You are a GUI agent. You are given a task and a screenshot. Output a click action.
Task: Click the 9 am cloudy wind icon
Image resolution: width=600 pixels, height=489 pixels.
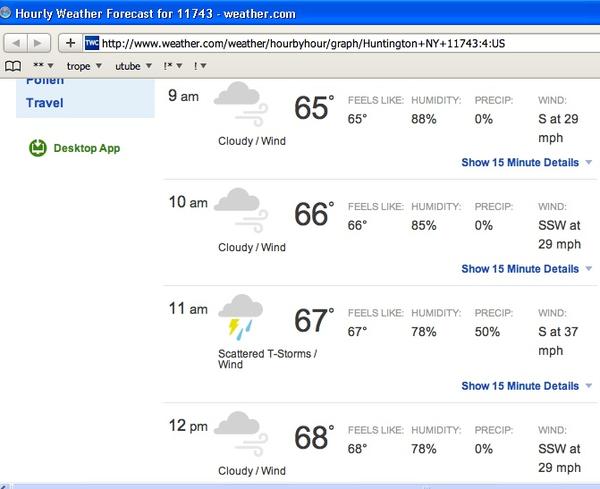(x=241, y=103)
